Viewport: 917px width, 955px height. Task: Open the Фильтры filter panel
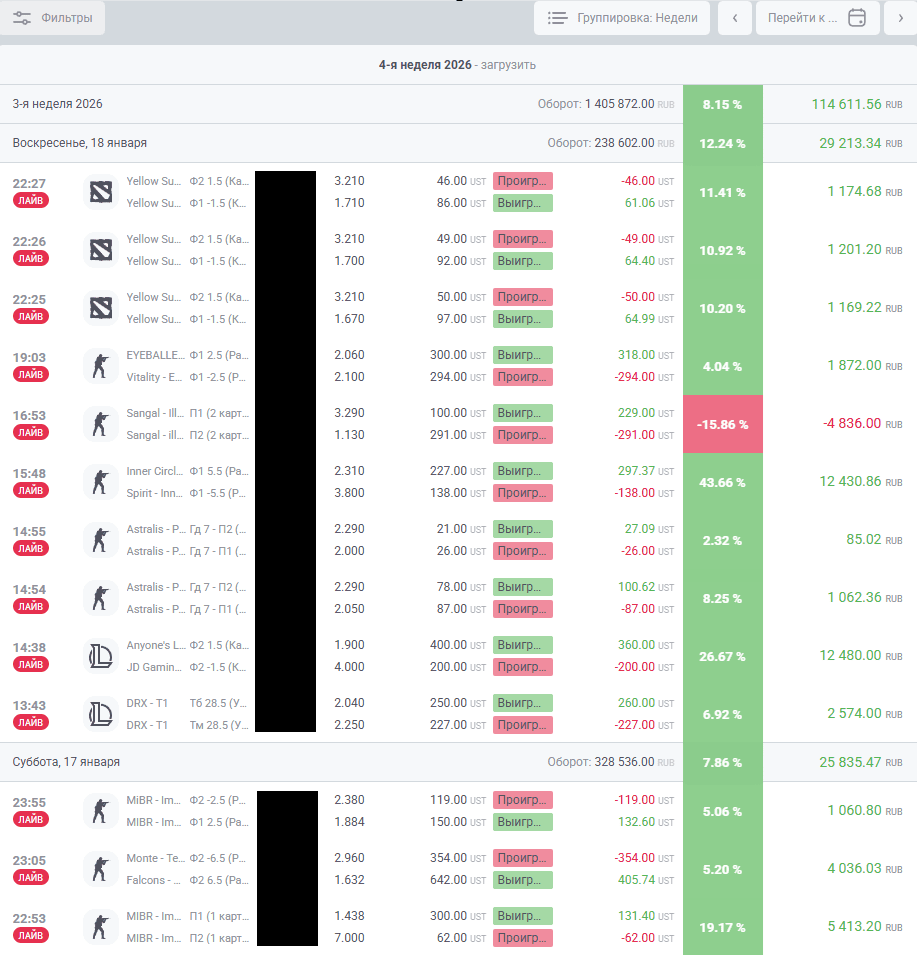pos(52,18)
